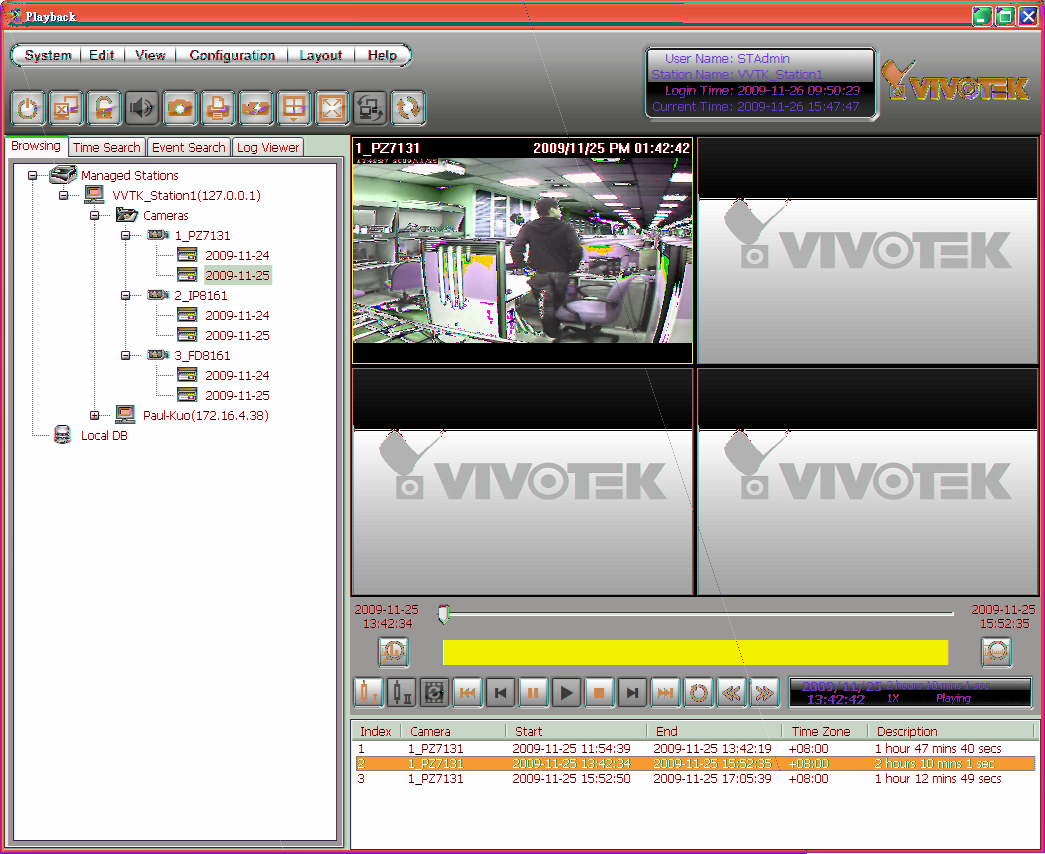Select recording row starting 11:54:39
Screen dimensions: 1045x854
point(693,749)
